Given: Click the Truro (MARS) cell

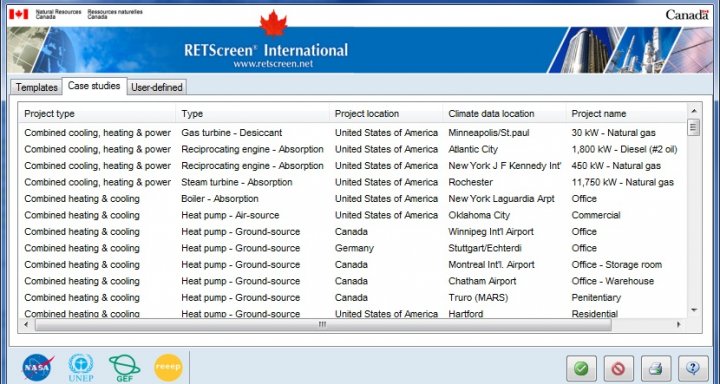Looking at the screenshot, I should point(478,298).
